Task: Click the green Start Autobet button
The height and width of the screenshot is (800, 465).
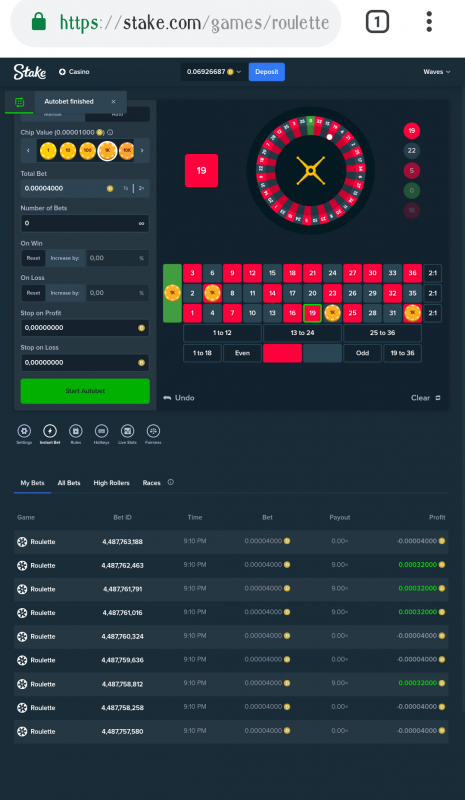Action: (x=85, y=391)
